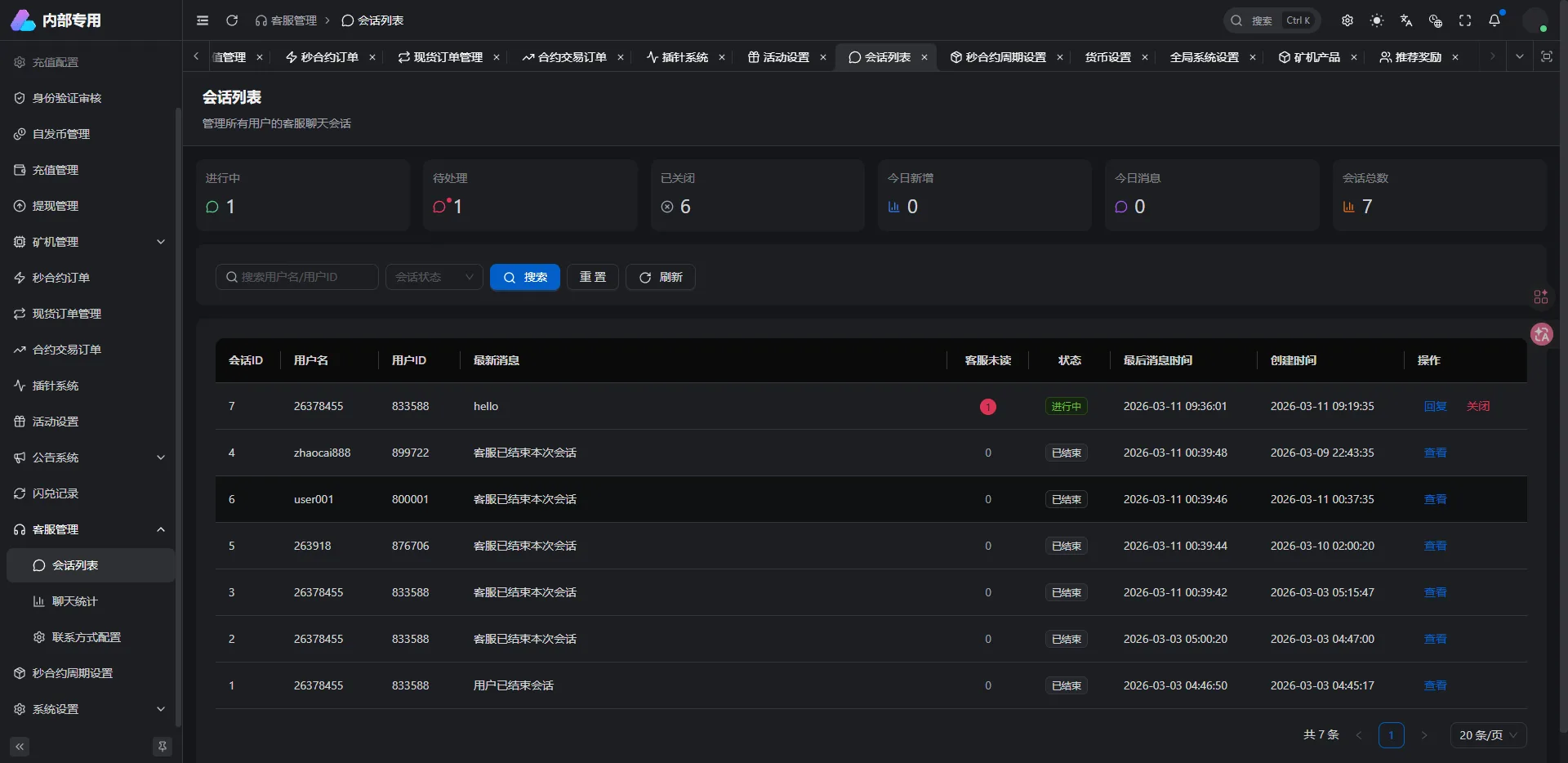The width and height of the screenshot is (1568, 763).
Task: Click the pink floating assistant icon
Action: point(1542,334)
